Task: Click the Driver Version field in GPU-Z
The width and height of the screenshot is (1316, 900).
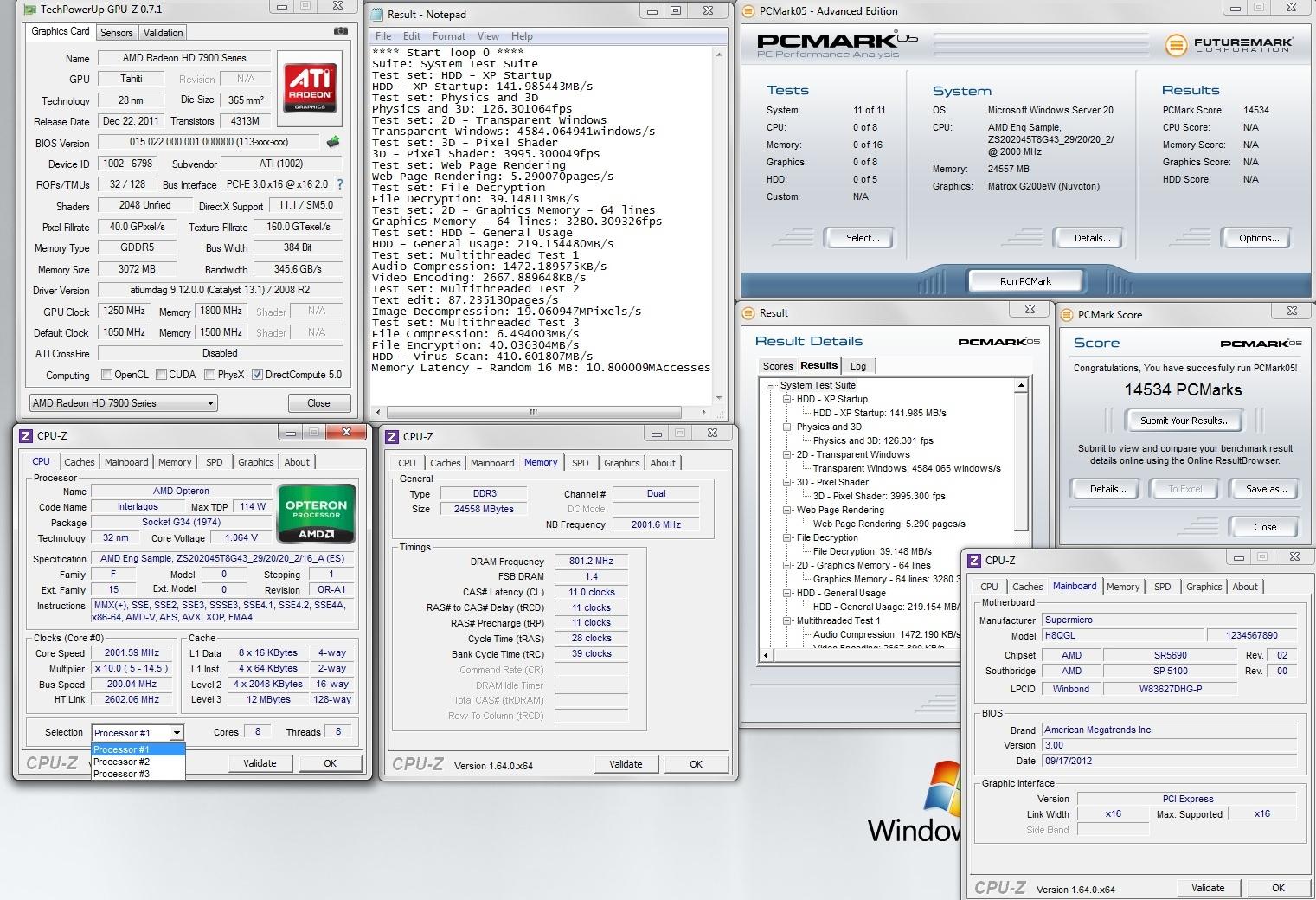Action: click(220, 290)
